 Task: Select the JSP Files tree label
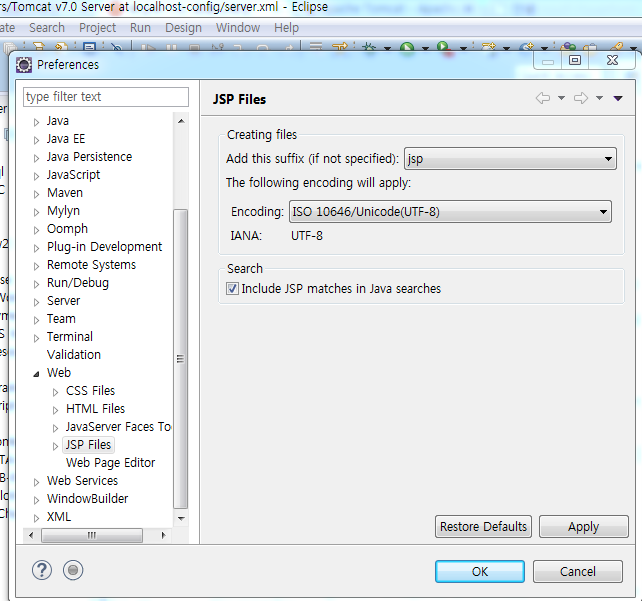click(88, 445)
